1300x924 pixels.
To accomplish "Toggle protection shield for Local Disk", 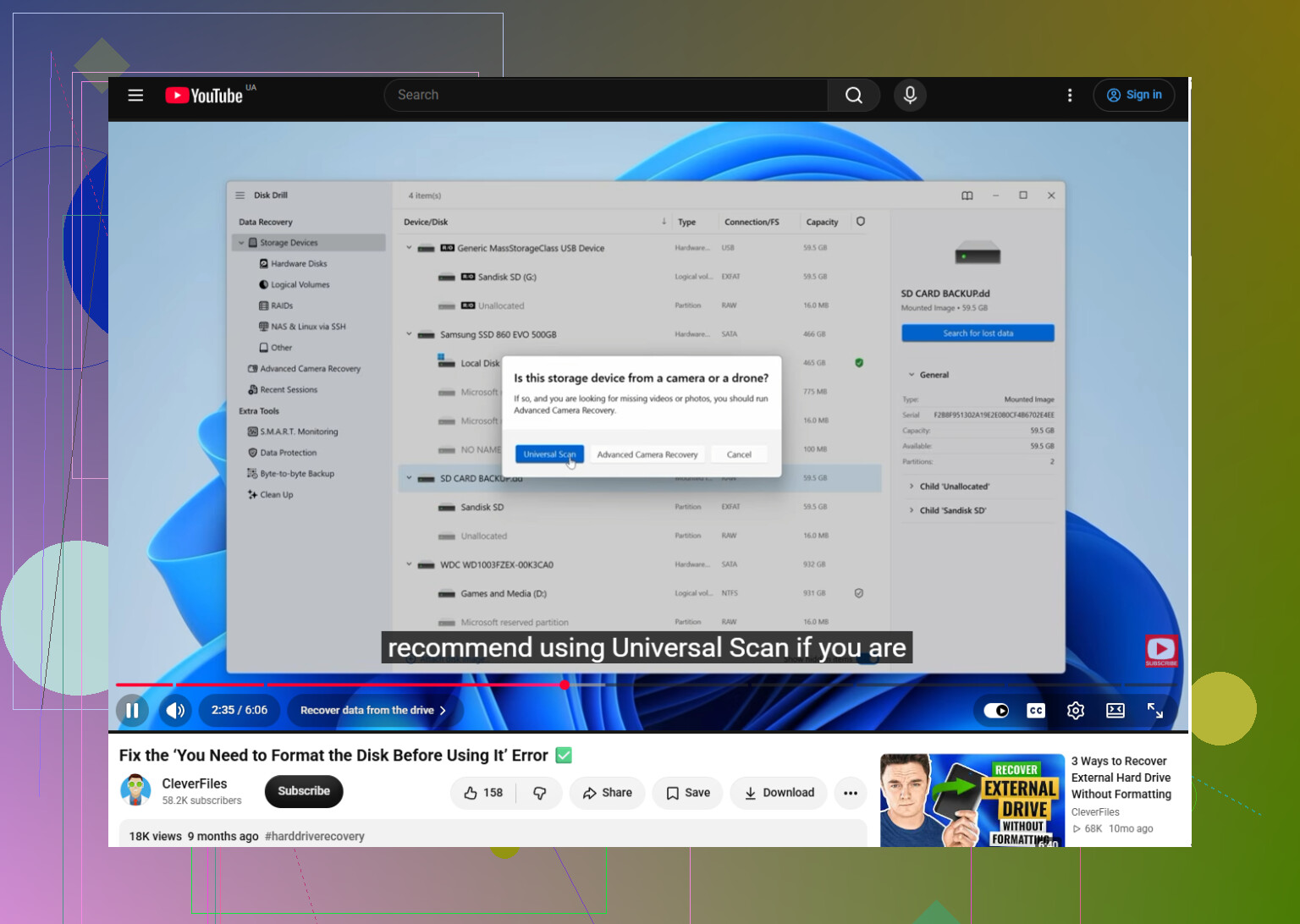I will 859,363.
